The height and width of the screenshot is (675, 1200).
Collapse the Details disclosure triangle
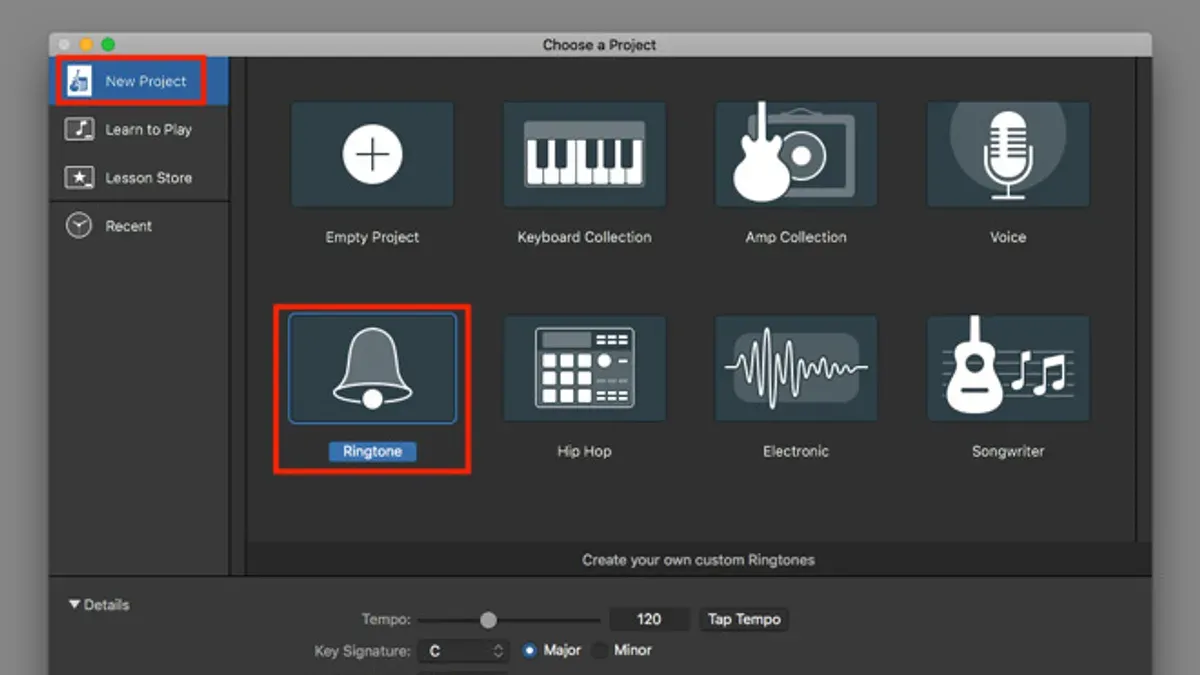[x=75, y=605]
